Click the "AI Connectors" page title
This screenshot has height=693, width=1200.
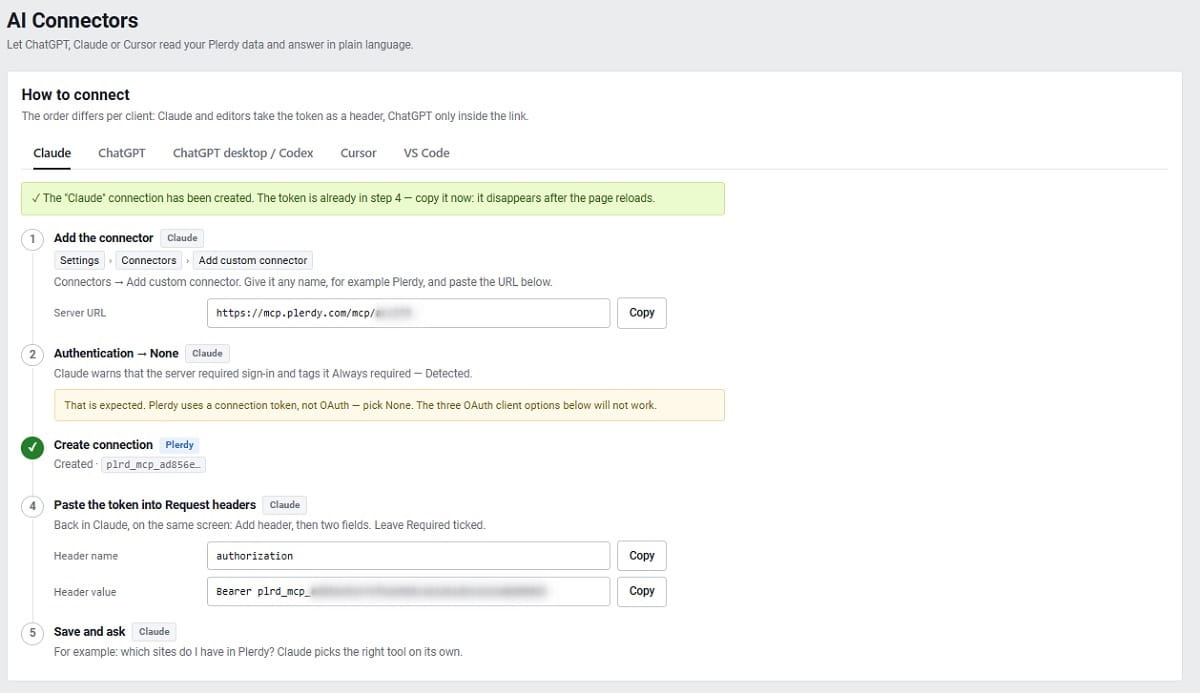click(x=72, y=20)
